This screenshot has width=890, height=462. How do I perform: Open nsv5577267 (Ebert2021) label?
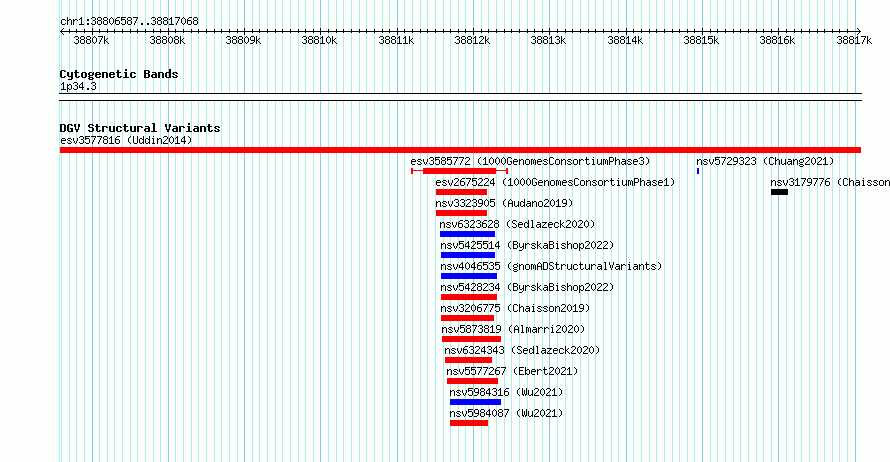tap(512, 371)
